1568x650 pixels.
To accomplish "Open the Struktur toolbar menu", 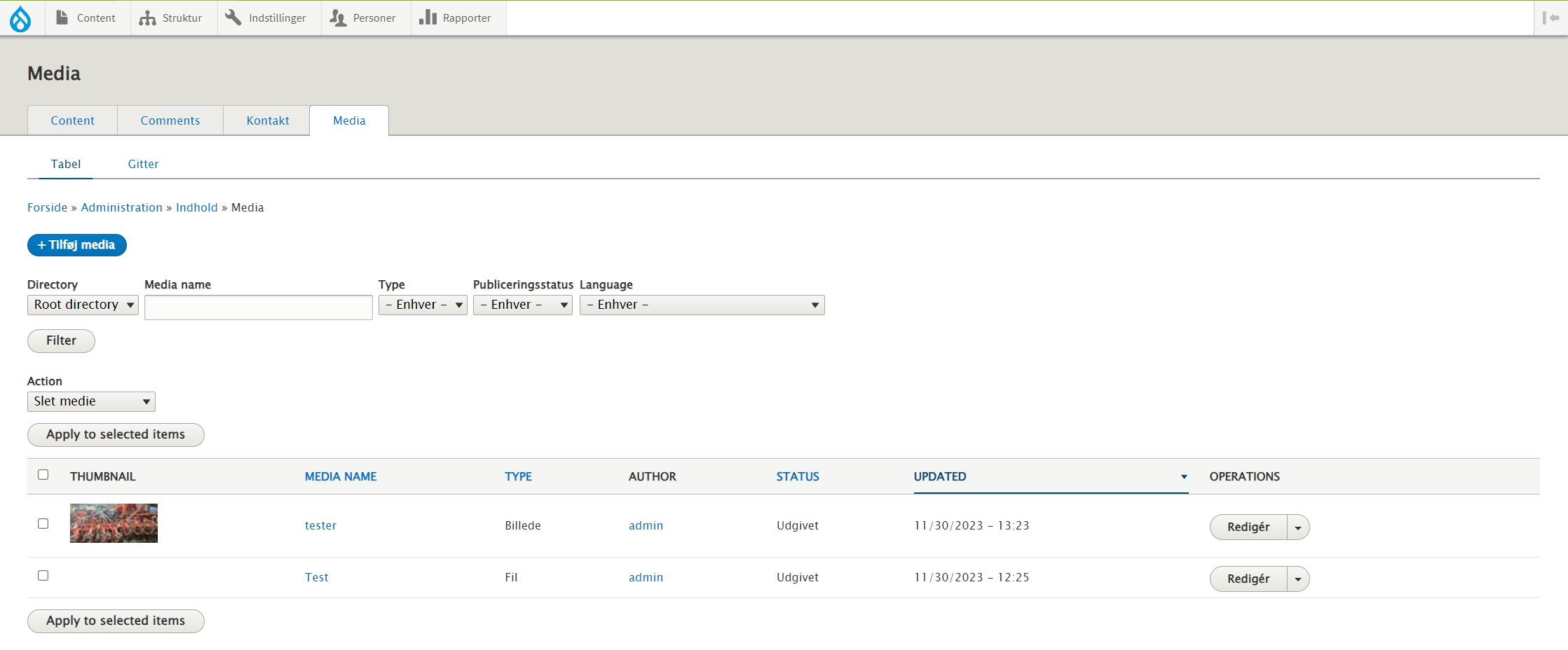I will [172, 18].
